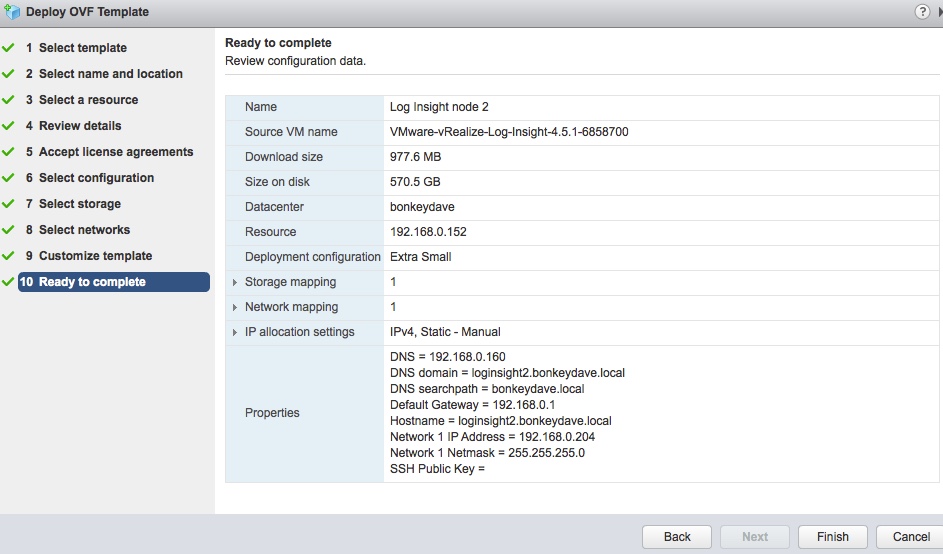Click the disabled Next button
This screenshot has height=554, width=943.
755,537
